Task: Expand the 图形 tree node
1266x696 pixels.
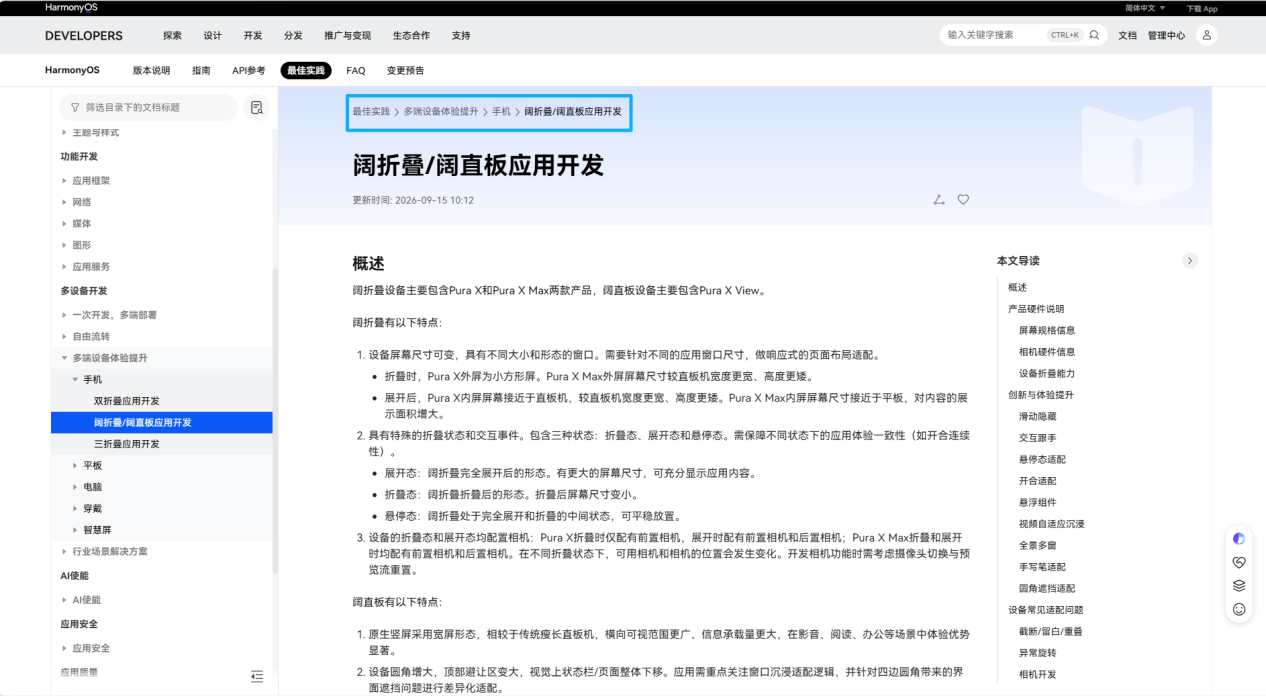Action: click(x=65, y=245)
